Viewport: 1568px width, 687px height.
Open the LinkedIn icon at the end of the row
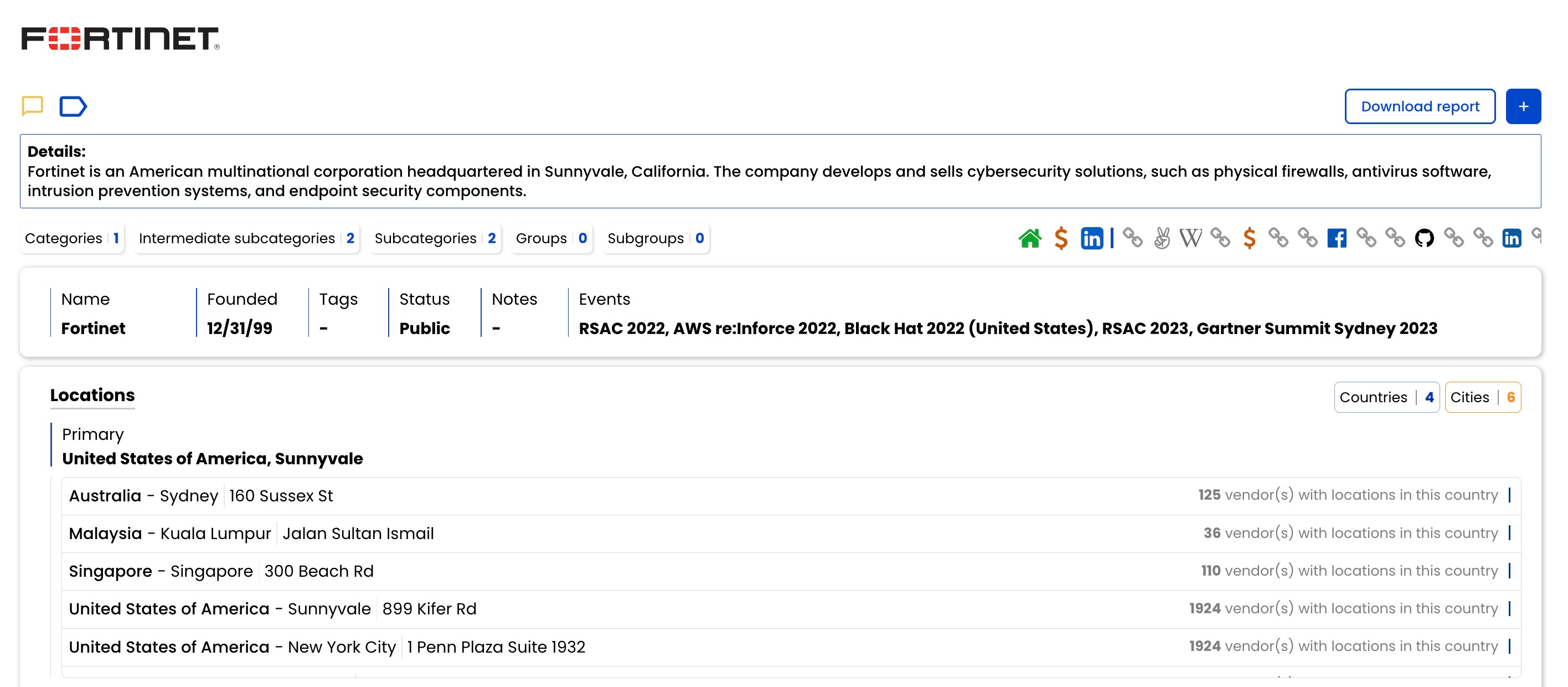1512,238
